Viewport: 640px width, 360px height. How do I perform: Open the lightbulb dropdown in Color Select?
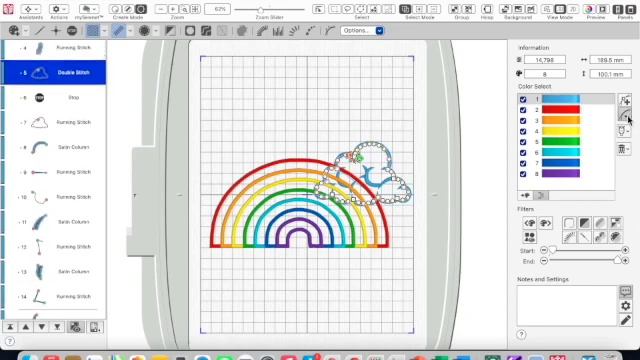pos(624,131)
